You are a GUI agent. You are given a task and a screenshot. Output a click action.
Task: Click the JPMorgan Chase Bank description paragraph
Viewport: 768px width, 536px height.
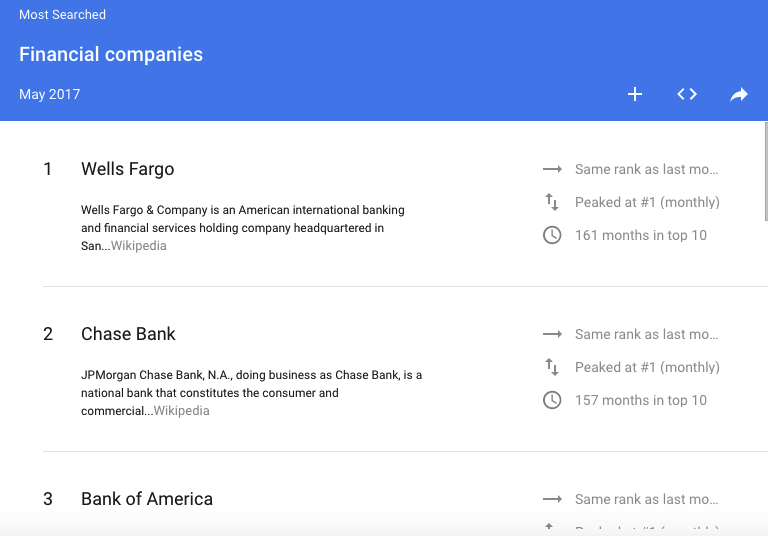251,393
